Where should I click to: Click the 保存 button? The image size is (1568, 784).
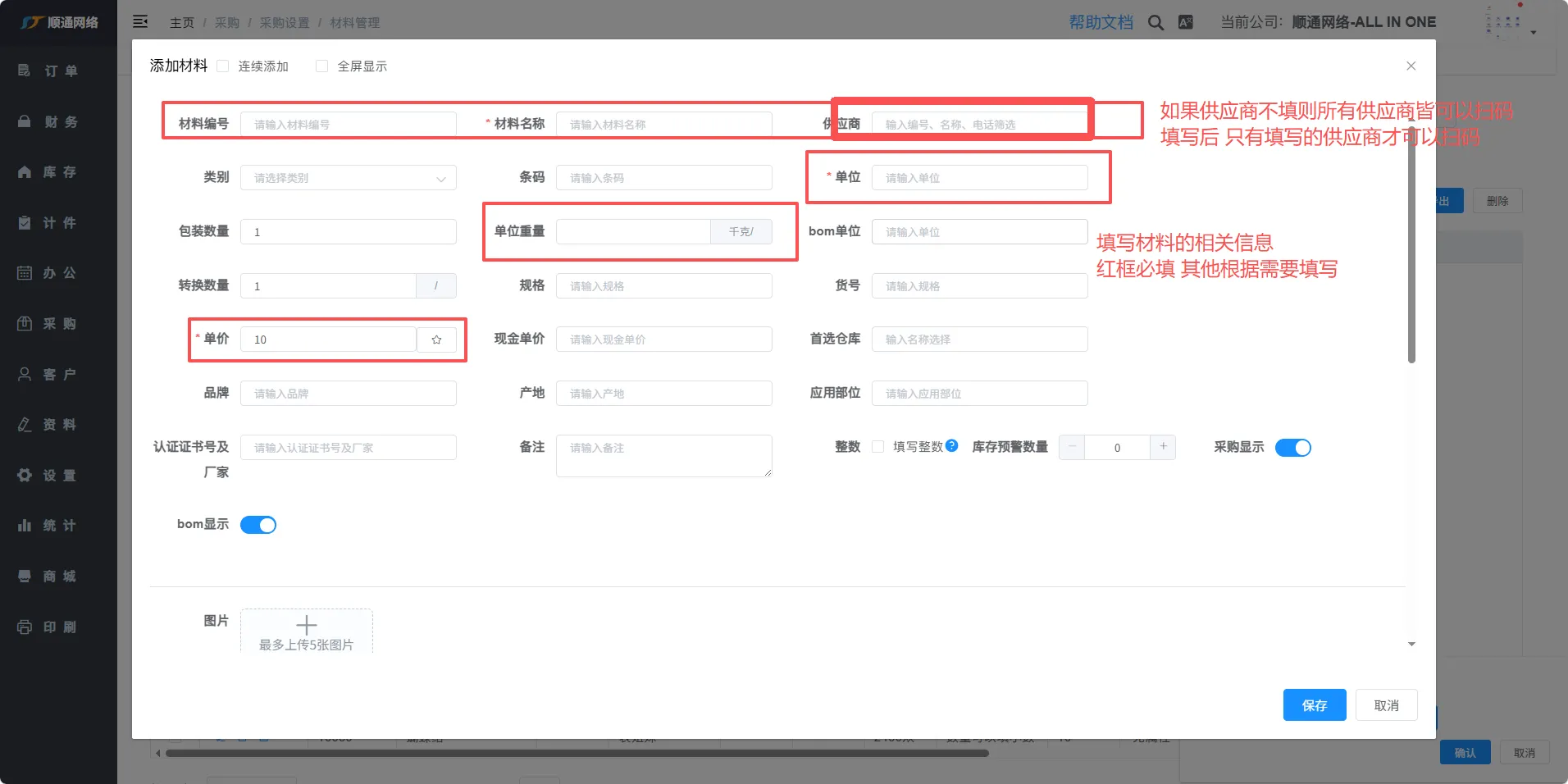[1314, 705]
